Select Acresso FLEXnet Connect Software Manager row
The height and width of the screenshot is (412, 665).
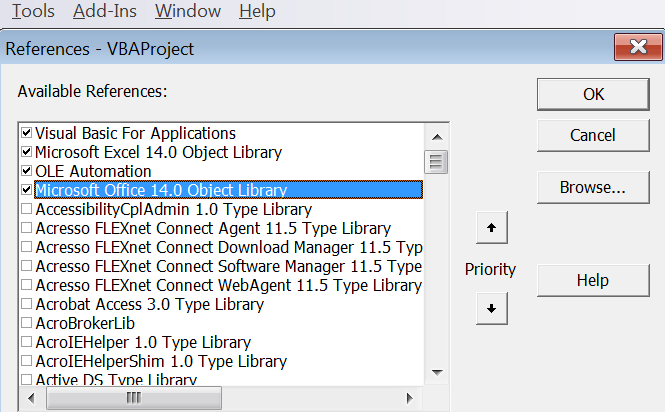tap(229, 266)
